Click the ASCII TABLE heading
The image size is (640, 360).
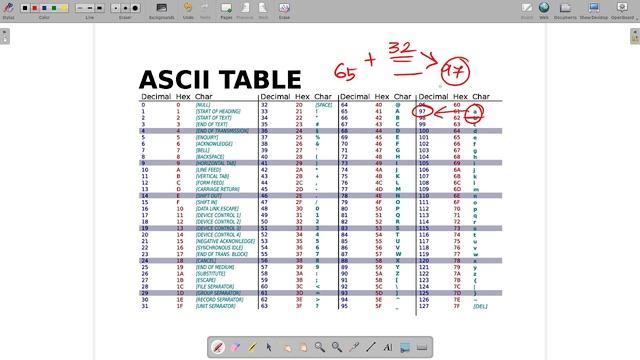click(220, 80)
